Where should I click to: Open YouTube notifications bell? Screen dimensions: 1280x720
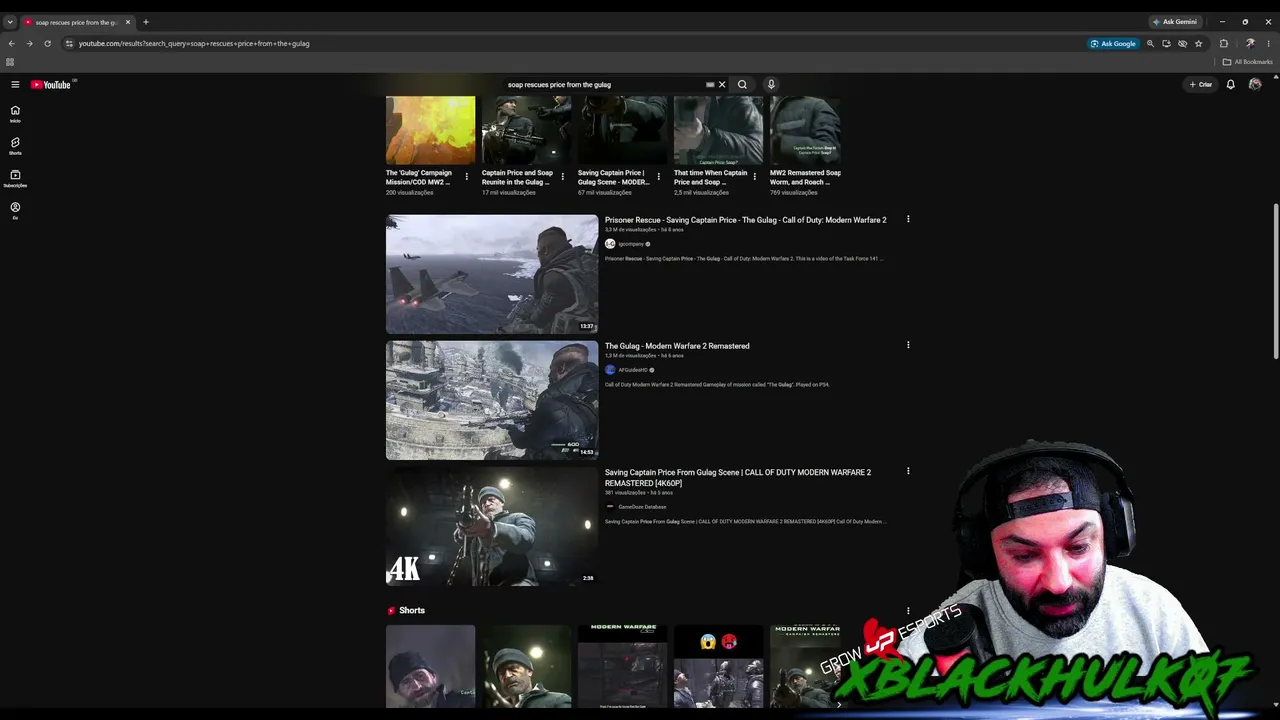click(1231, 85)
